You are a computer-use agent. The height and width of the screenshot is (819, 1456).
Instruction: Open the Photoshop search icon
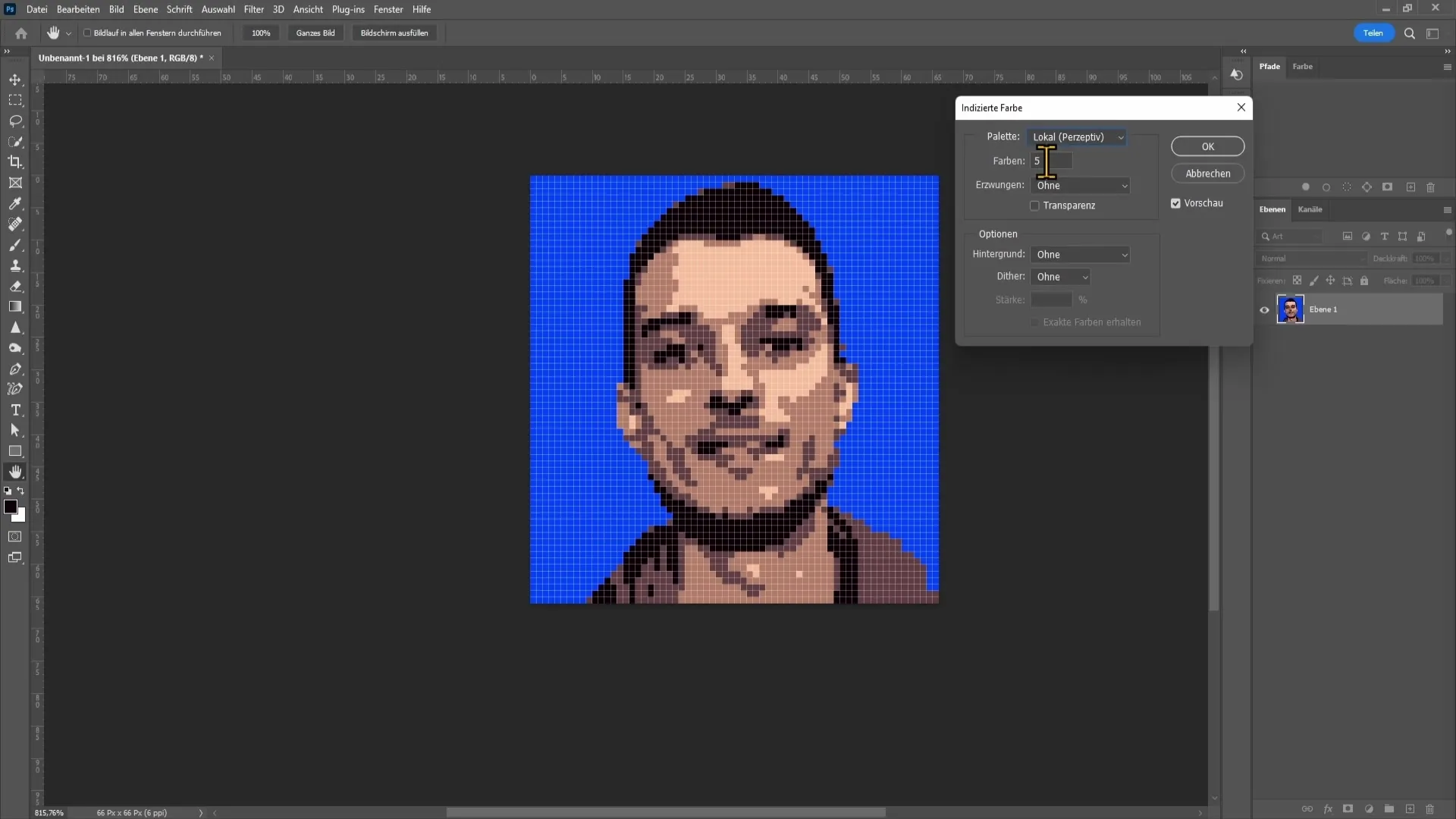coord(1410,33)
